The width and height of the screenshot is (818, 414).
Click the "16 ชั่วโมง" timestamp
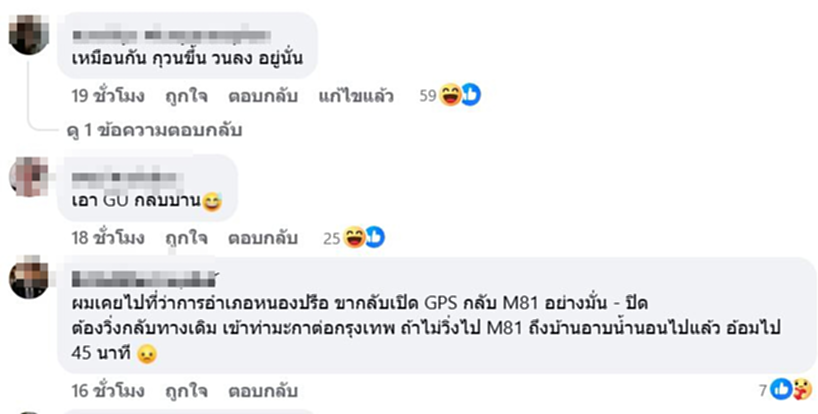(x=109, y=388)
